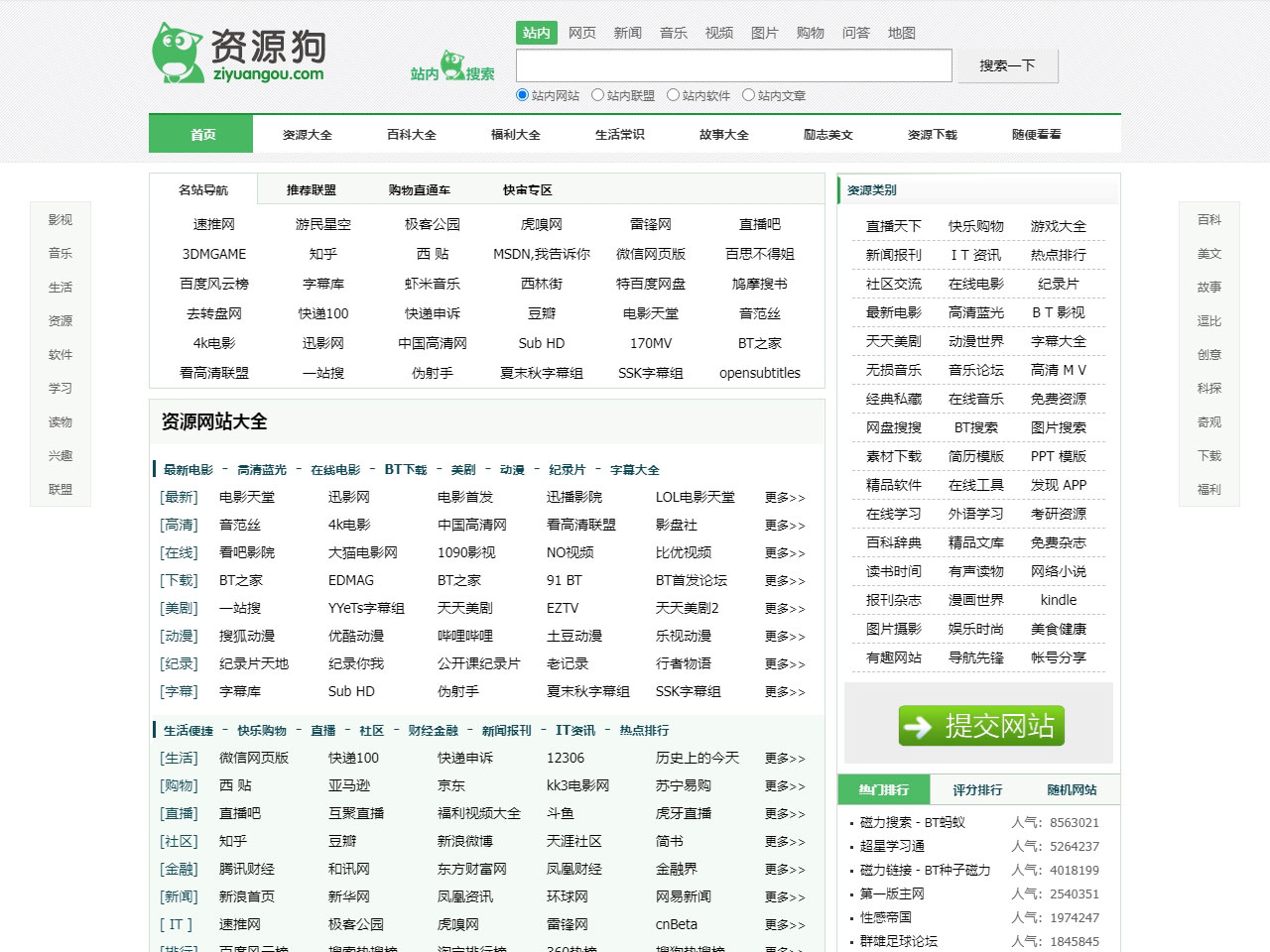Viewport: 1270px width, 952px height.
Task: Select the 站内文章 search scope
Action: click(x=748, y=95)
